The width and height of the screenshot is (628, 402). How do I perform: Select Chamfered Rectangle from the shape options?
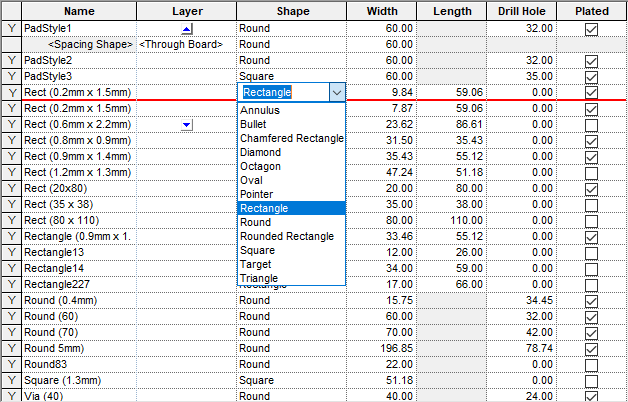pos(291,138)
